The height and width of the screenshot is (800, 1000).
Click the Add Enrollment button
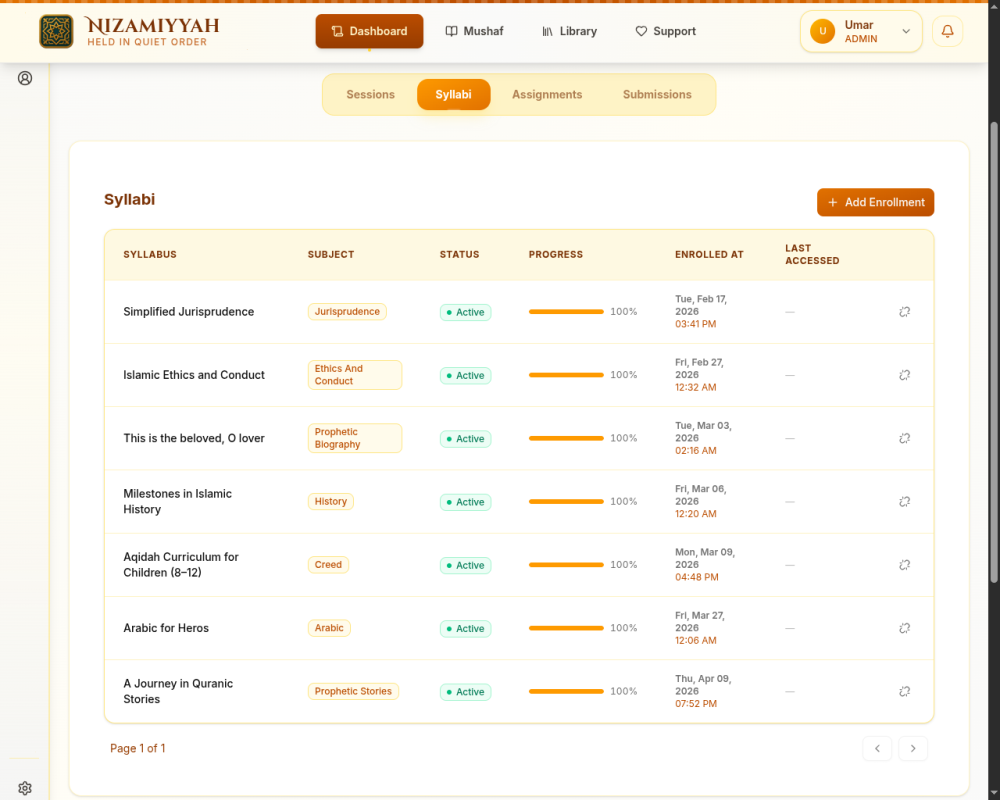[x=875, y=202]
